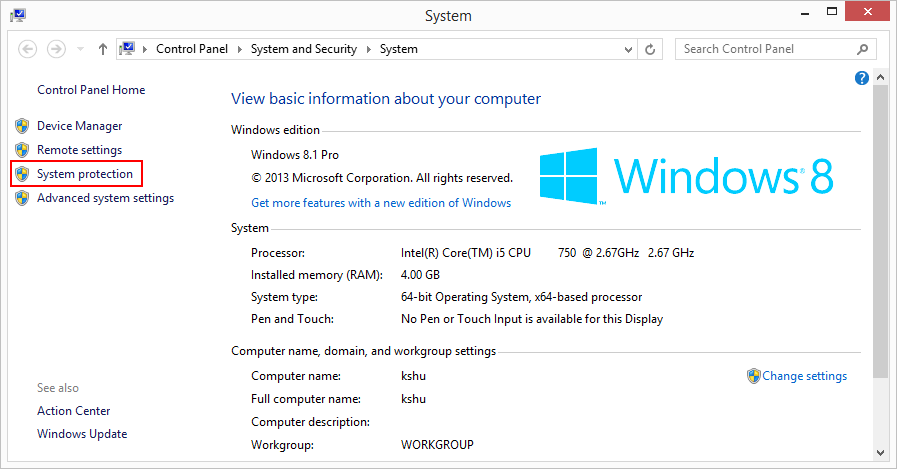Image resolution: width=897 pixels, height=469 pixels.
Task: Click the search magnifier icon
Action: coord(862,49)
